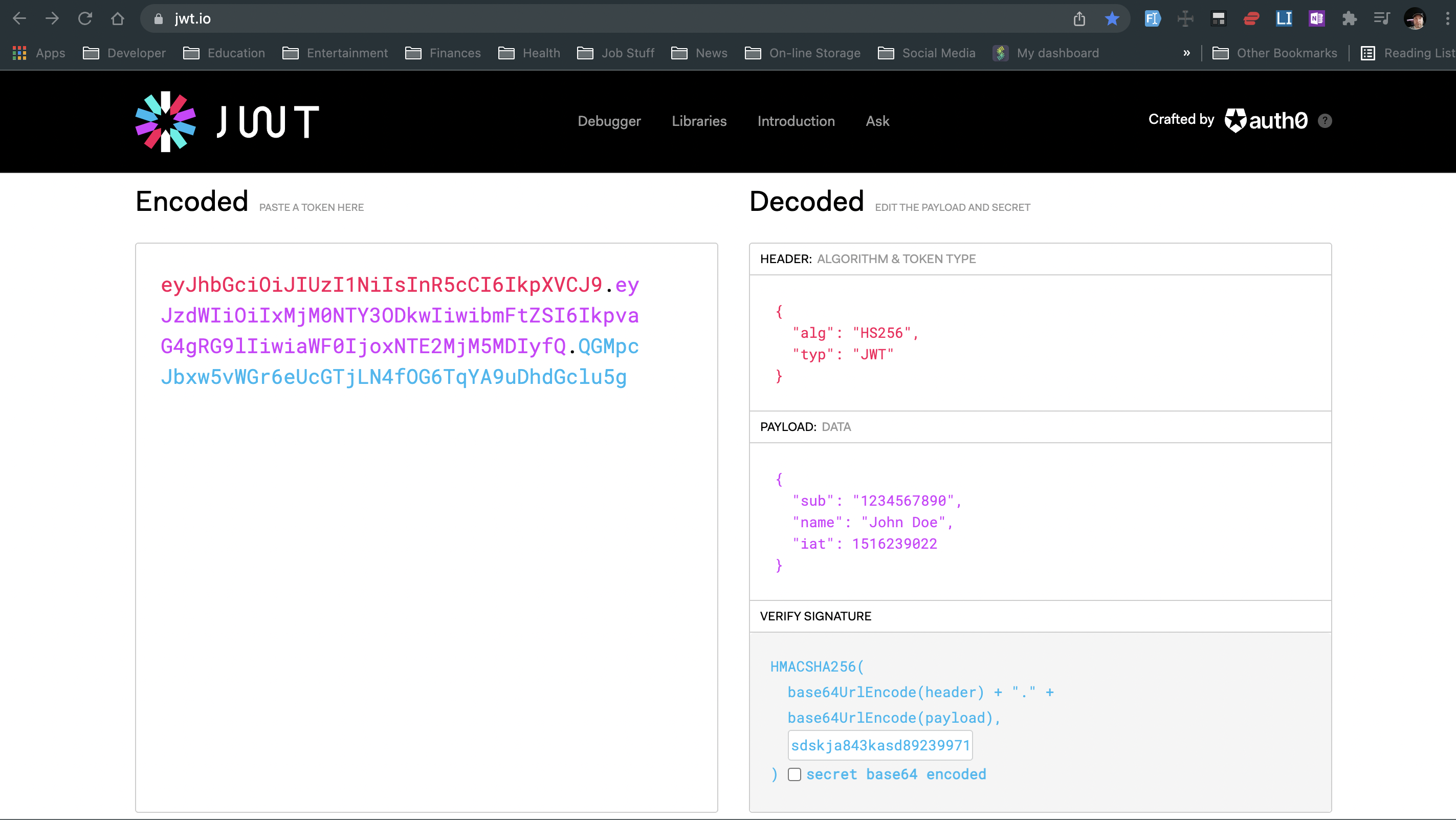Open the Libraries navigation item
The image size is (1456, 820).
point(699,121)
